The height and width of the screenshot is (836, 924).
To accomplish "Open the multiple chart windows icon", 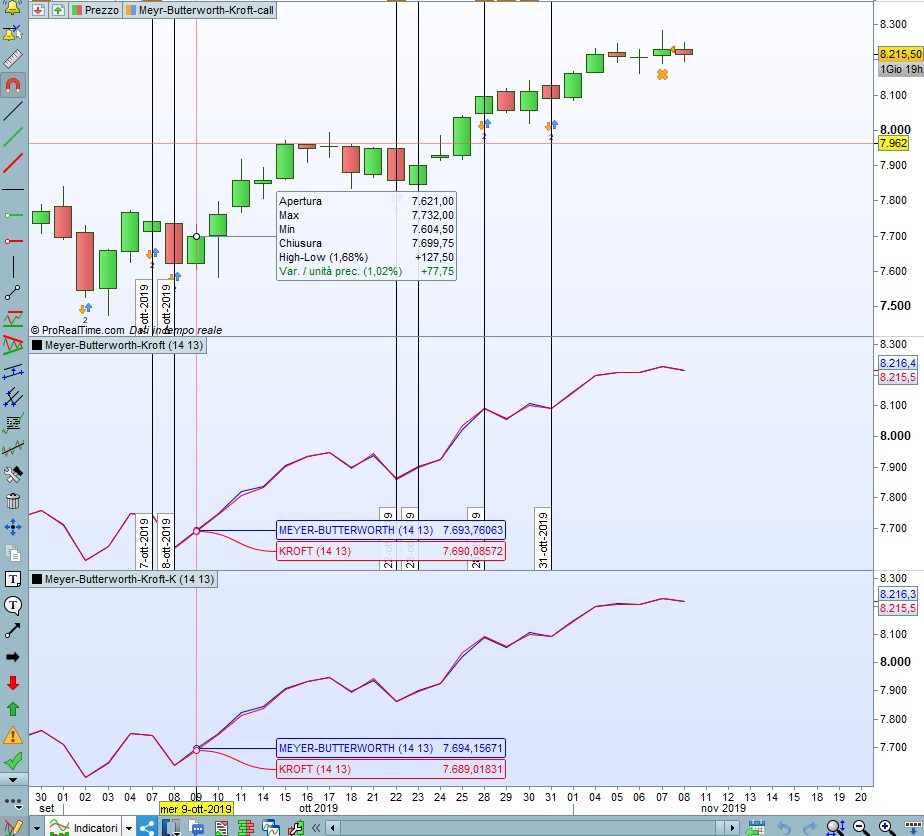I will pyautogui.click(x=271, y=828).
